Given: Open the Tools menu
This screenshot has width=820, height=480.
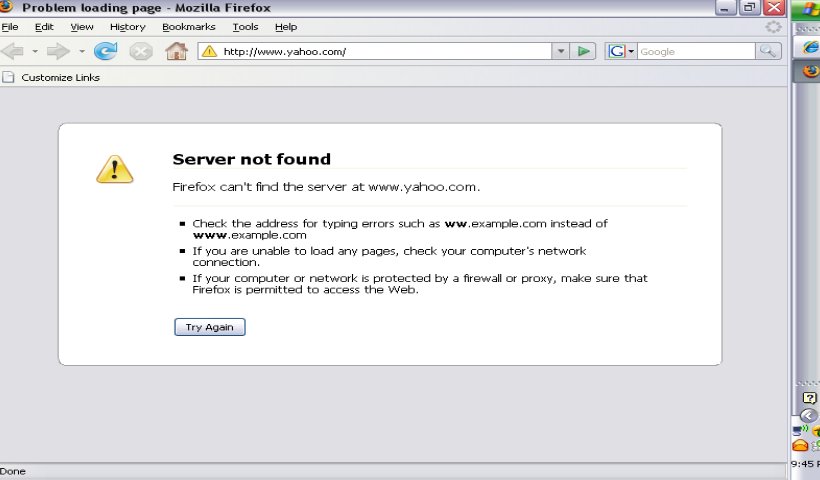Looking at the screenshot, I should tap(245, 27).
